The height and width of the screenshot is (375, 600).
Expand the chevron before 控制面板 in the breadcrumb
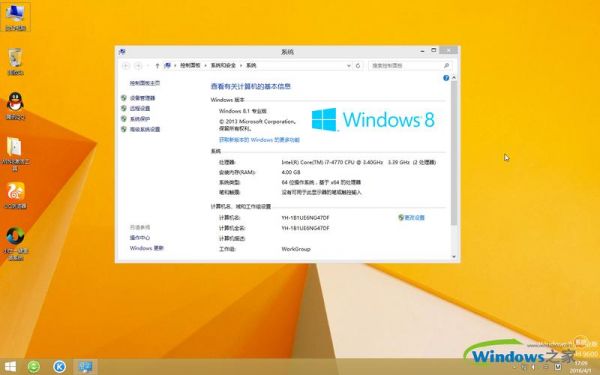pyautogui.click(x=175, y=66)
